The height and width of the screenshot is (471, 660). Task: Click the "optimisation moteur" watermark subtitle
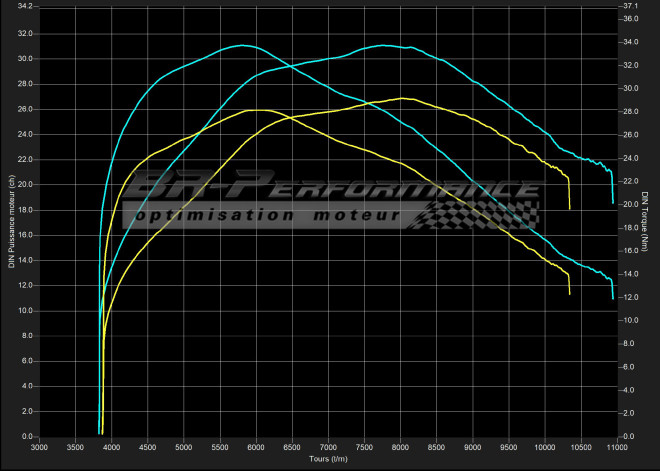(x=270, y=216)
